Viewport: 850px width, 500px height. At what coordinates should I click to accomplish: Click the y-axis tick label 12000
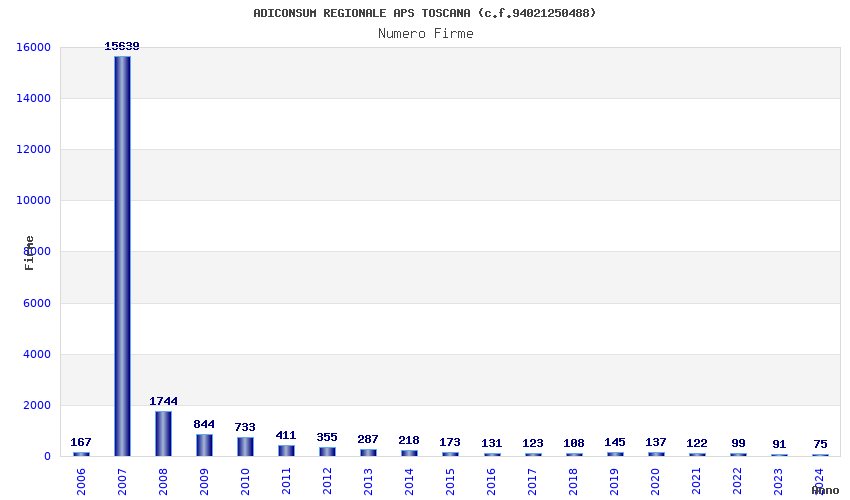pyautogui.click(x=34, y=150)
